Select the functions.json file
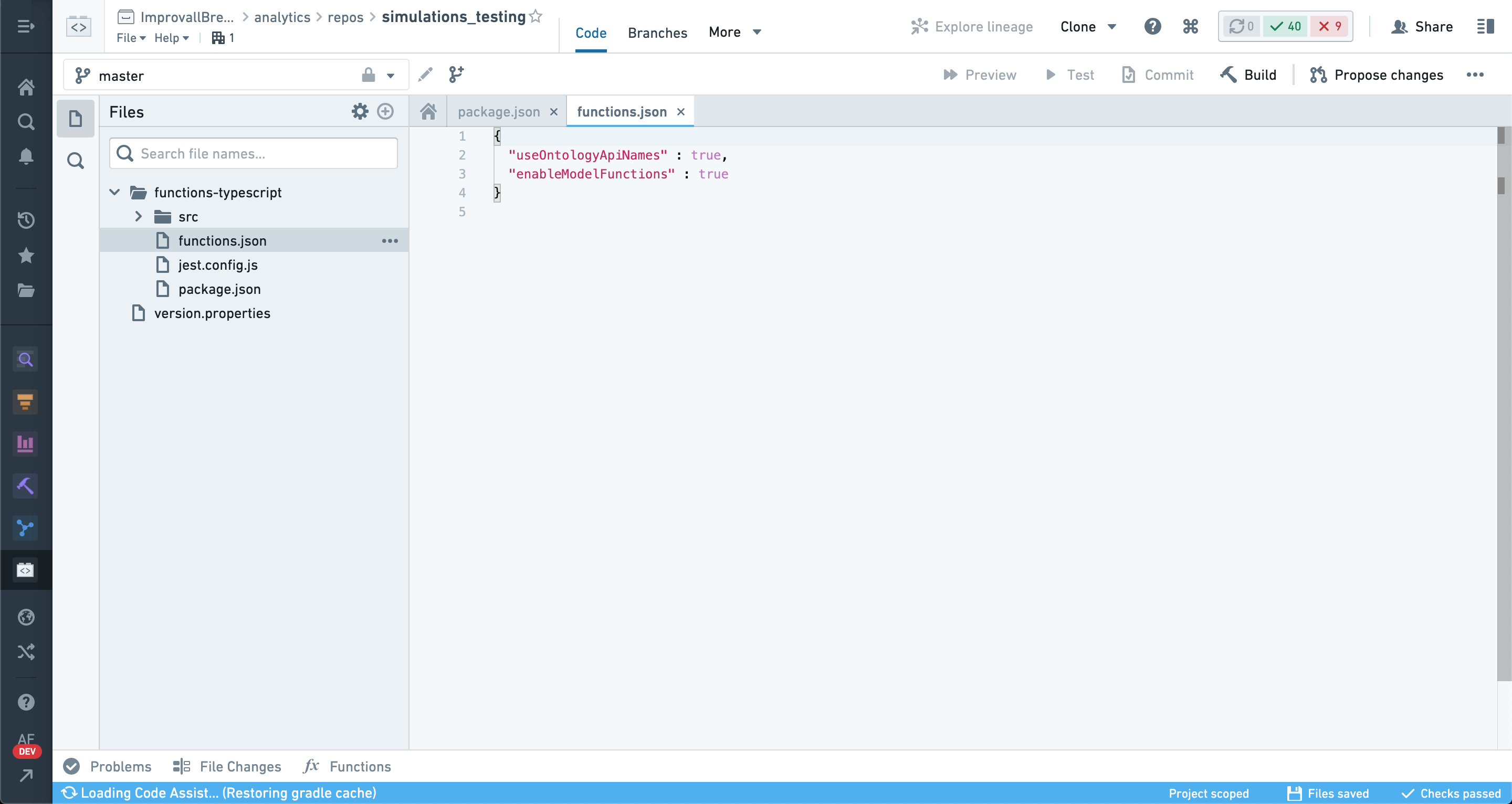 [x=222, y=241]
